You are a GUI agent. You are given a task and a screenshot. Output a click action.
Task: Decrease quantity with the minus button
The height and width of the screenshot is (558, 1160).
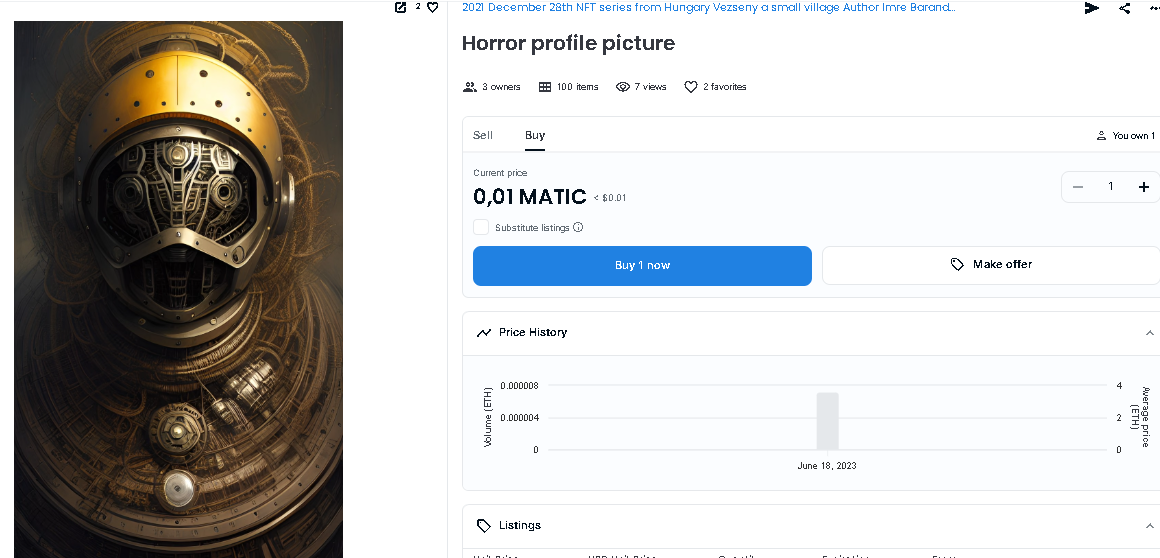tap(1078, 187)
